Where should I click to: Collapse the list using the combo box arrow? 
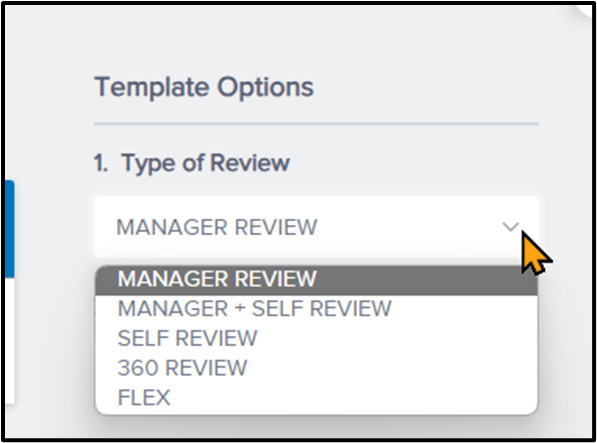pos(511,227)
